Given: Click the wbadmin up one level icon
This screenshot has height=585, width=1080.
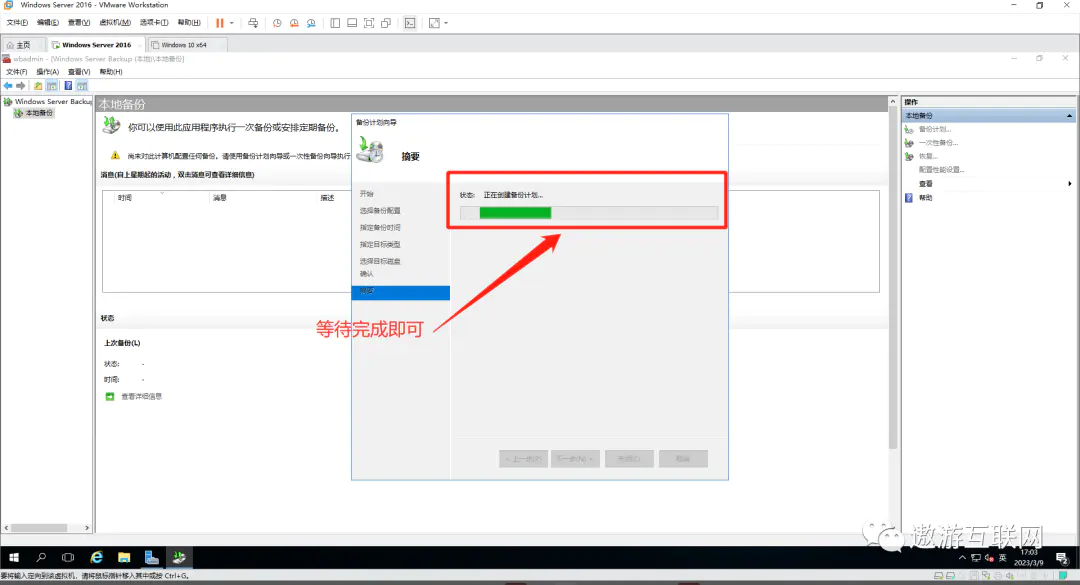Looking at the screenshot, I should (x=38, y=85).
